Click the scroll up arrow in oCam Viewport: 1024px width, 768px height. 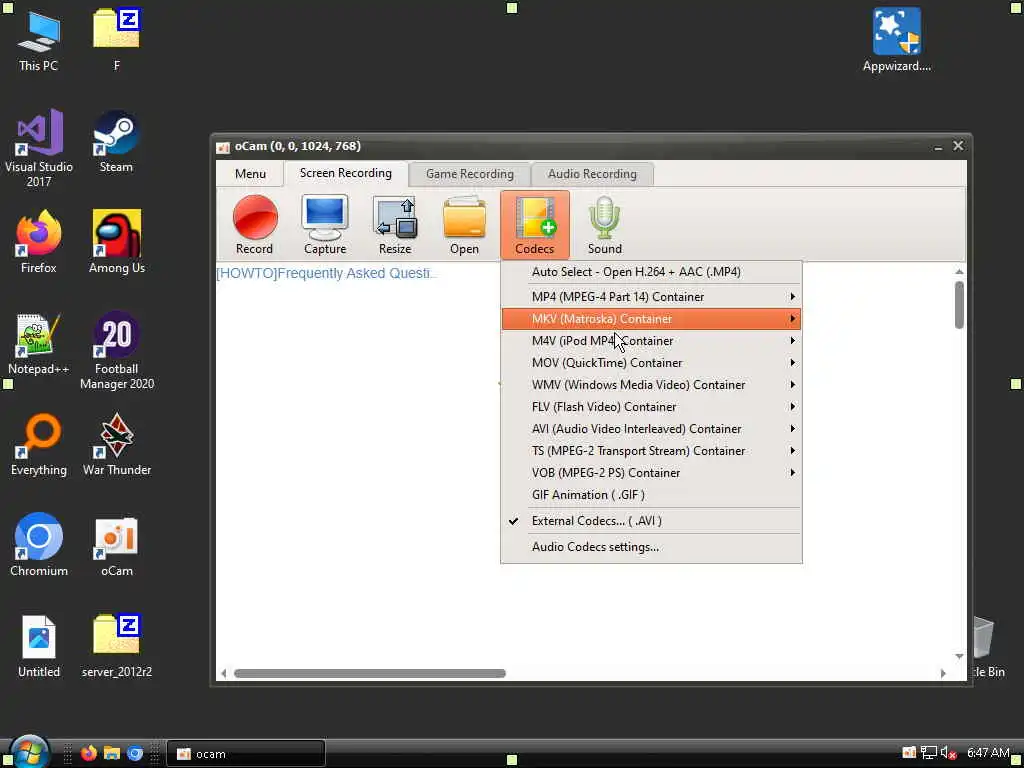coord(959,272)
